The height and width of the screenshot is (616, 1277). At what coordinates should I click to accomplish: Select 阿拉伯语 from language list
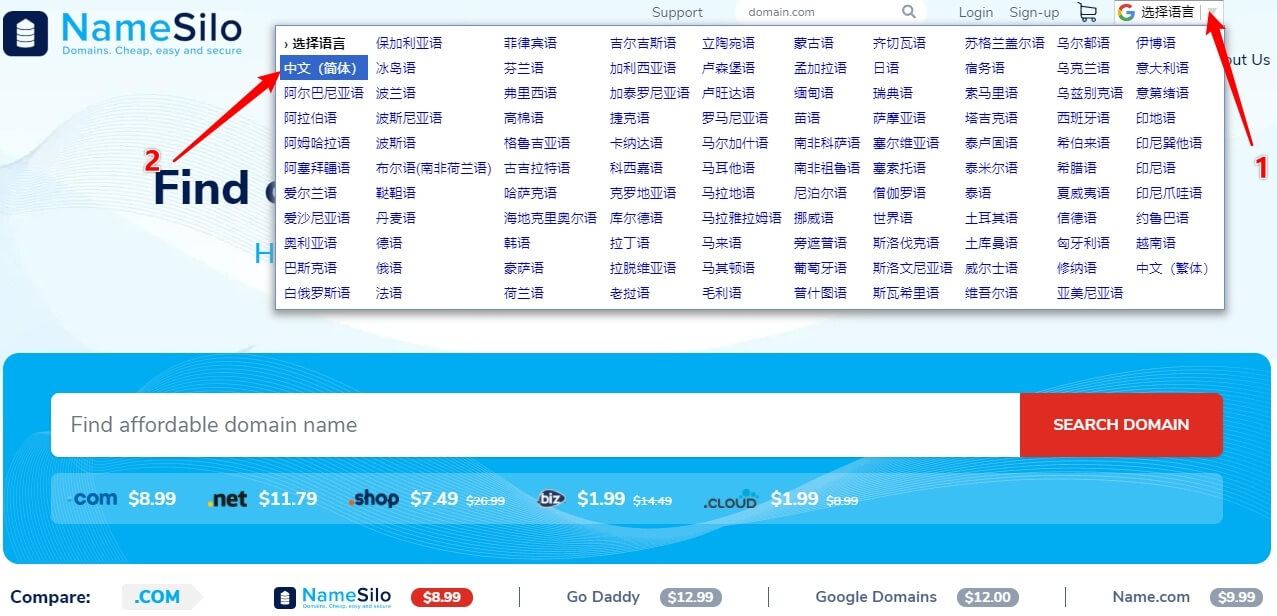(x=310, y=118)
